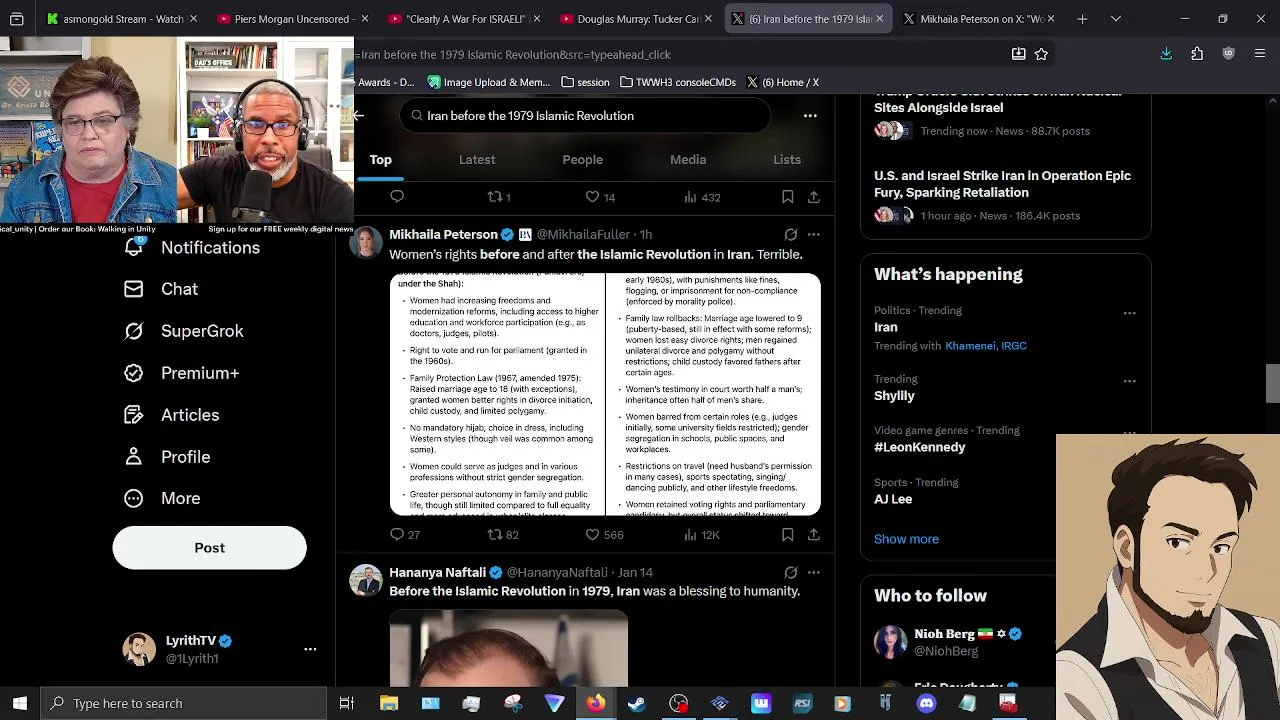This screenshot has width=1280, height=720.
Task: Open Firefox downloads panel
Action: pos(1166,54)
